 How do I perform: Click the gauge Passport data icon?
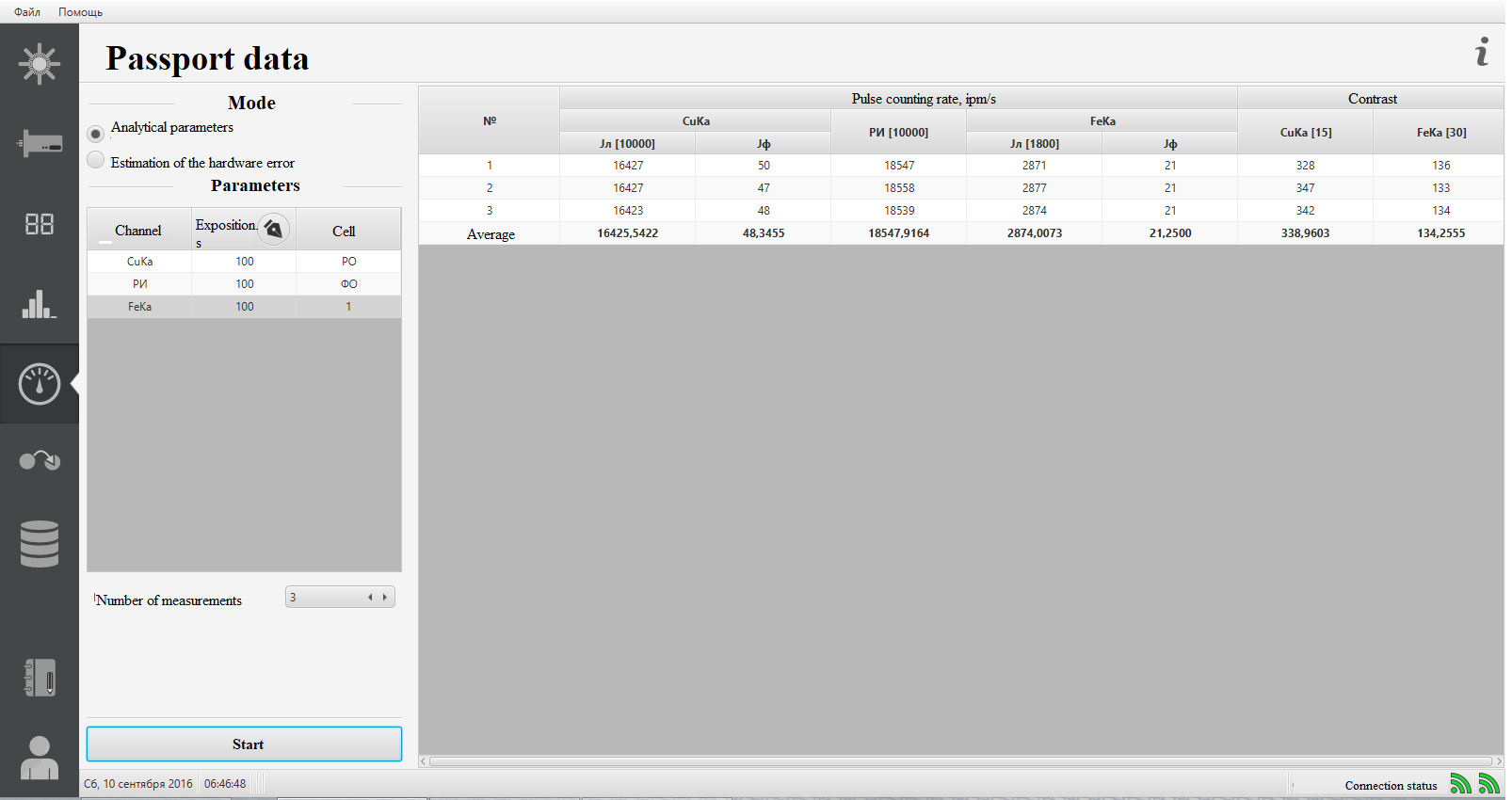pyautogui.click(x=40, y=384)
